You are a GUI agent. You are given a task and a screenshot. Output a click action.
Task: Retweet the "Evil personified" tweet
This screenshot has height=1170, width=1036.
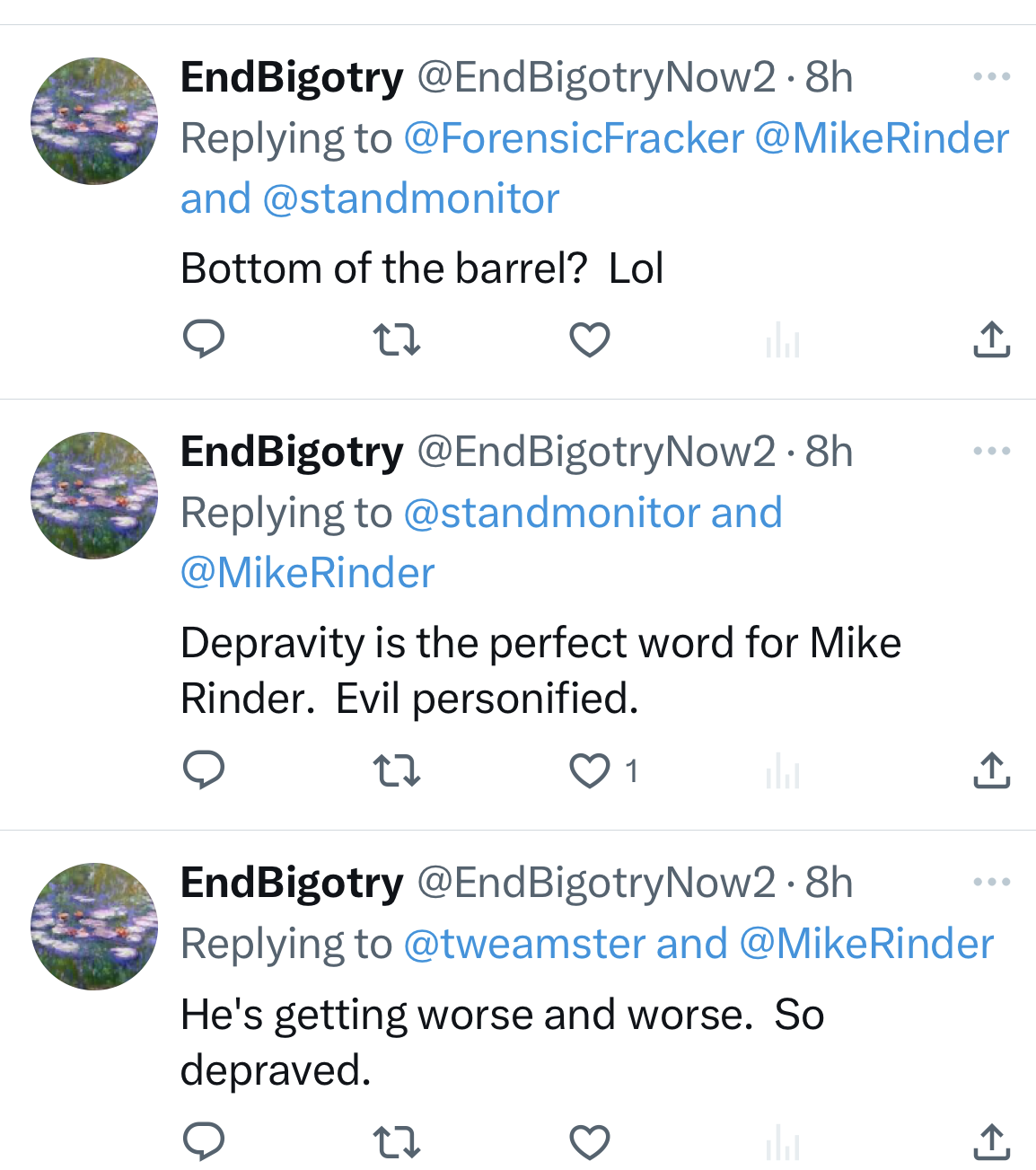(396, 770)
